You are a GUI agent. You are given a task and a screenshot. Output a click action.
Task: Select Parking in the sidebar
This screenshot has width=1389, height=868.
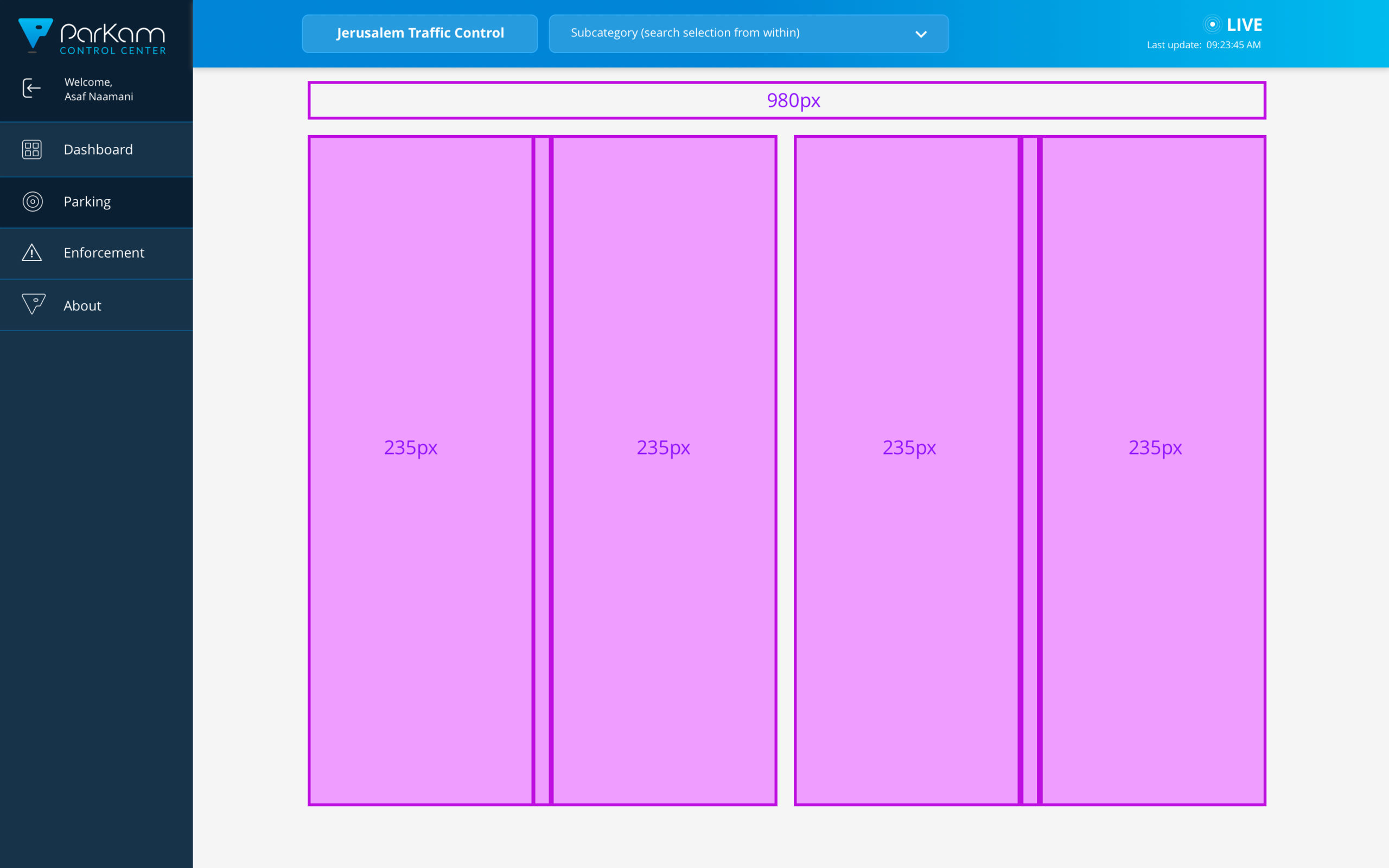pyautogui.click(x=97, y=202)
